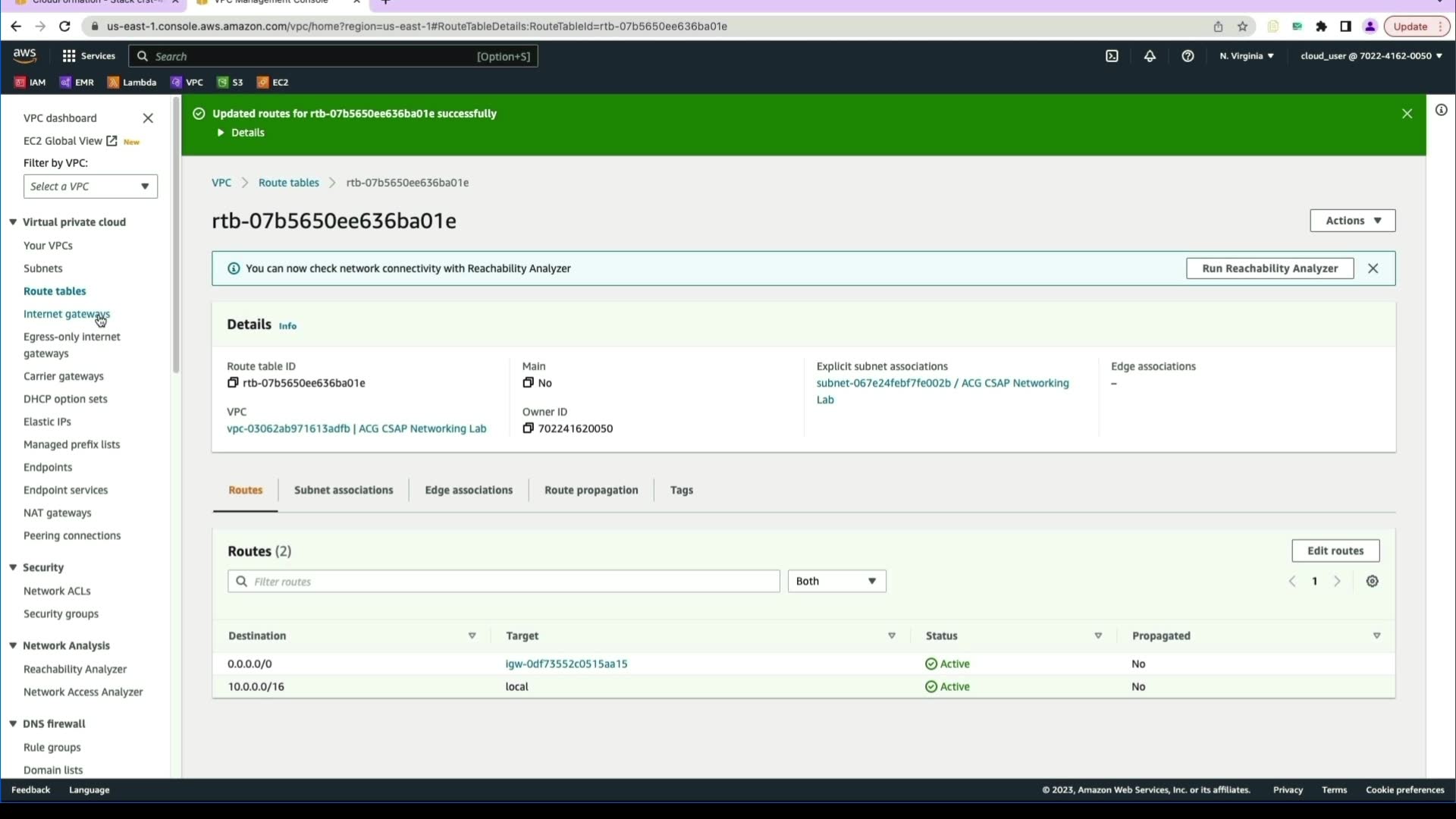The width and height of the screenshot is (1456, 819).
Task: Switch to the Route propagation tab
Action: (x=591, y=491)
